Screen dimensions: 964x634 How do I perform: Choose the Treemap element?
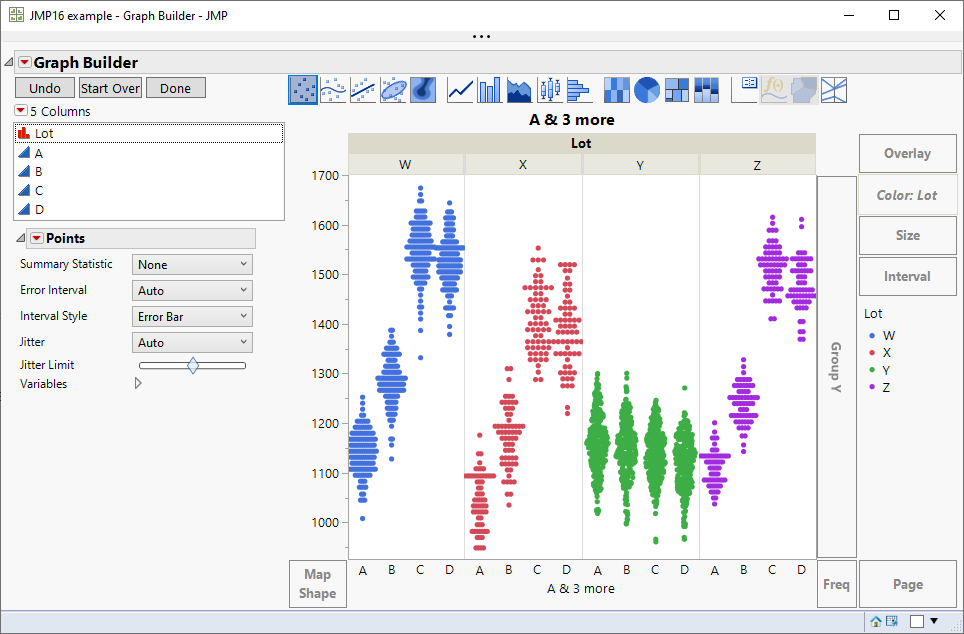coord(676,89)
